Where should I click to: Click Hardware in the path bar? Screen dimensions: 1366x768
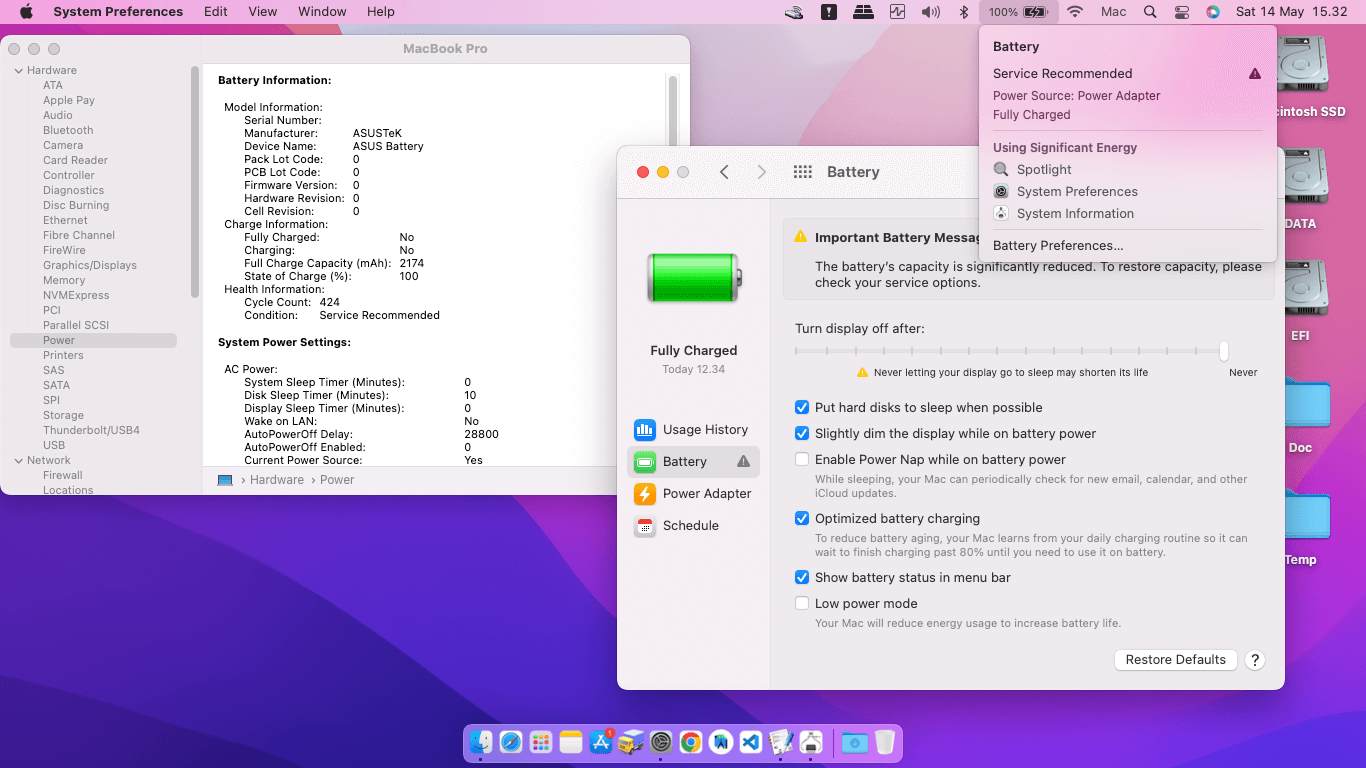pyautogui.click(x=277, y=480)
